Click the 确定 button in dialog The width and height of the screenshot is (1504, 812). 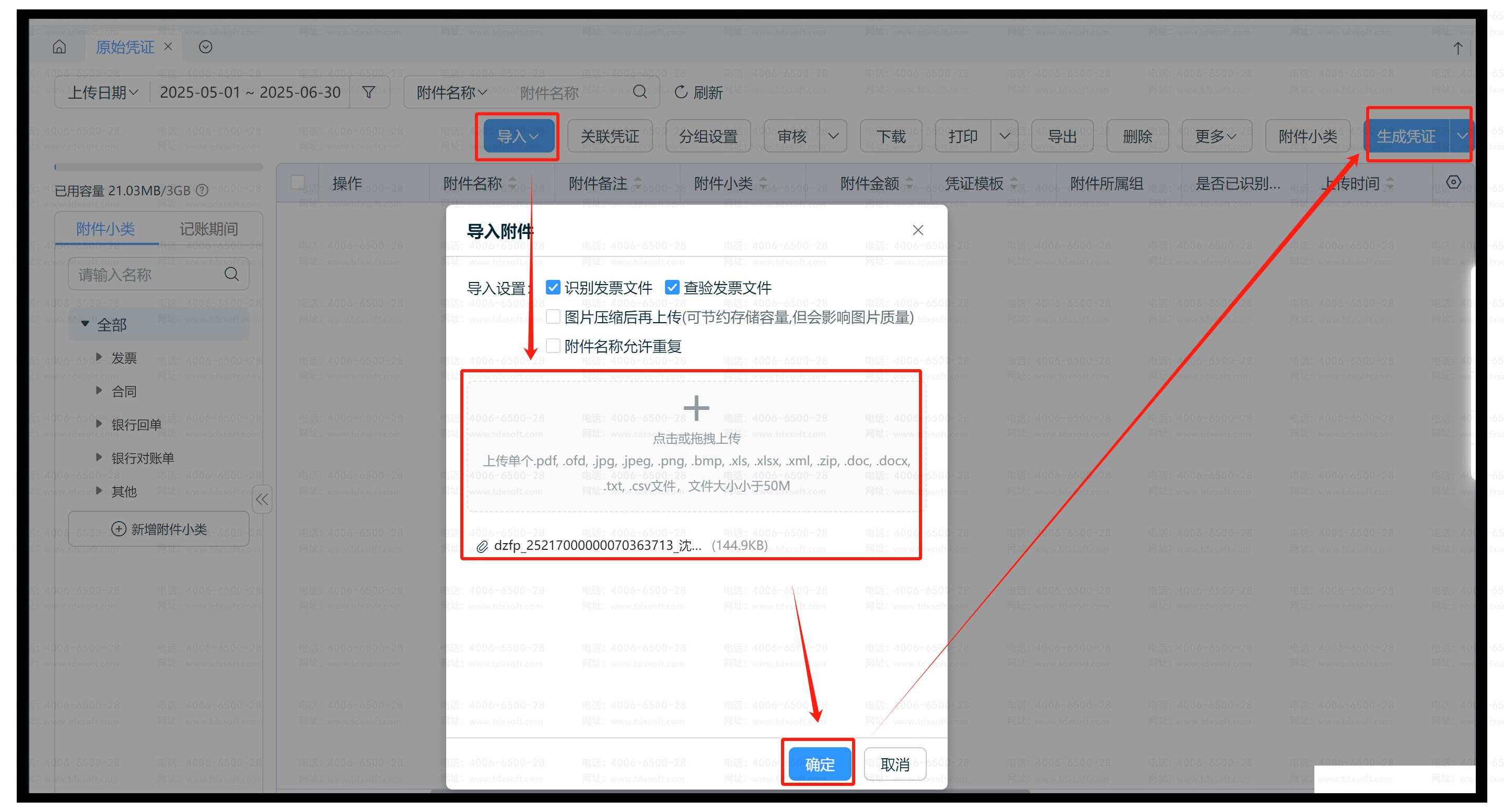[819, 763]
